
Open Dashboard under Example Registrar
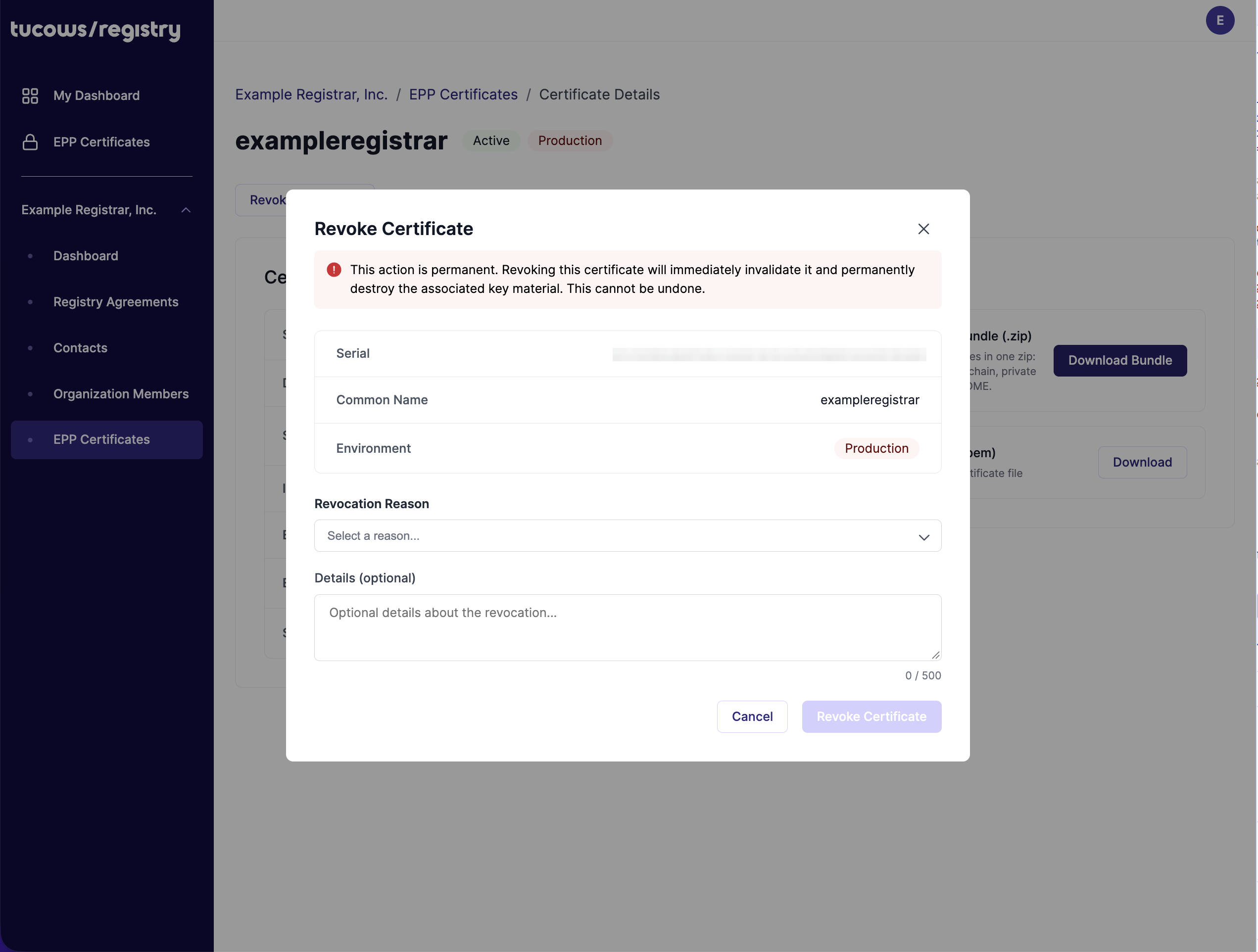coord(86,256)
